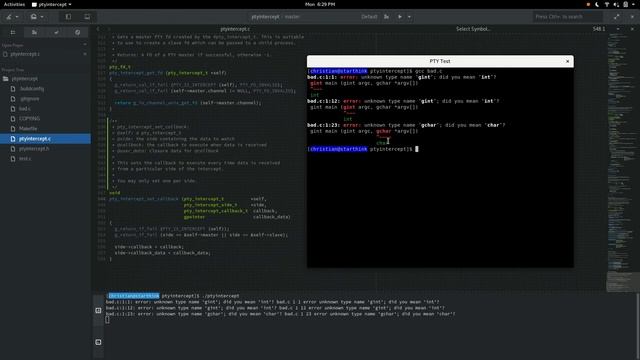The width and height of the screenshot is (640, 360).
Task: Switch to the checkmark todo sidebar tab
Action: pos(56,32)
